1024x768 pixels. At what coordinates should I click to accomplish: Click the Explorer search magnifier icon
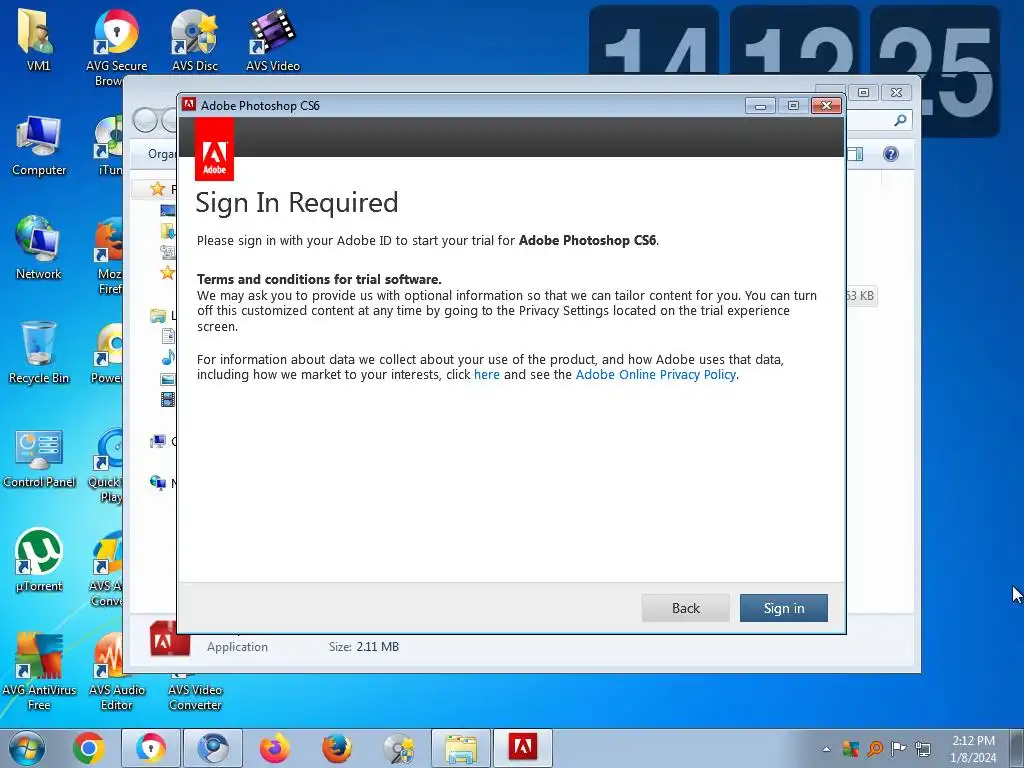pyautogui.click(x=900, y=120)
